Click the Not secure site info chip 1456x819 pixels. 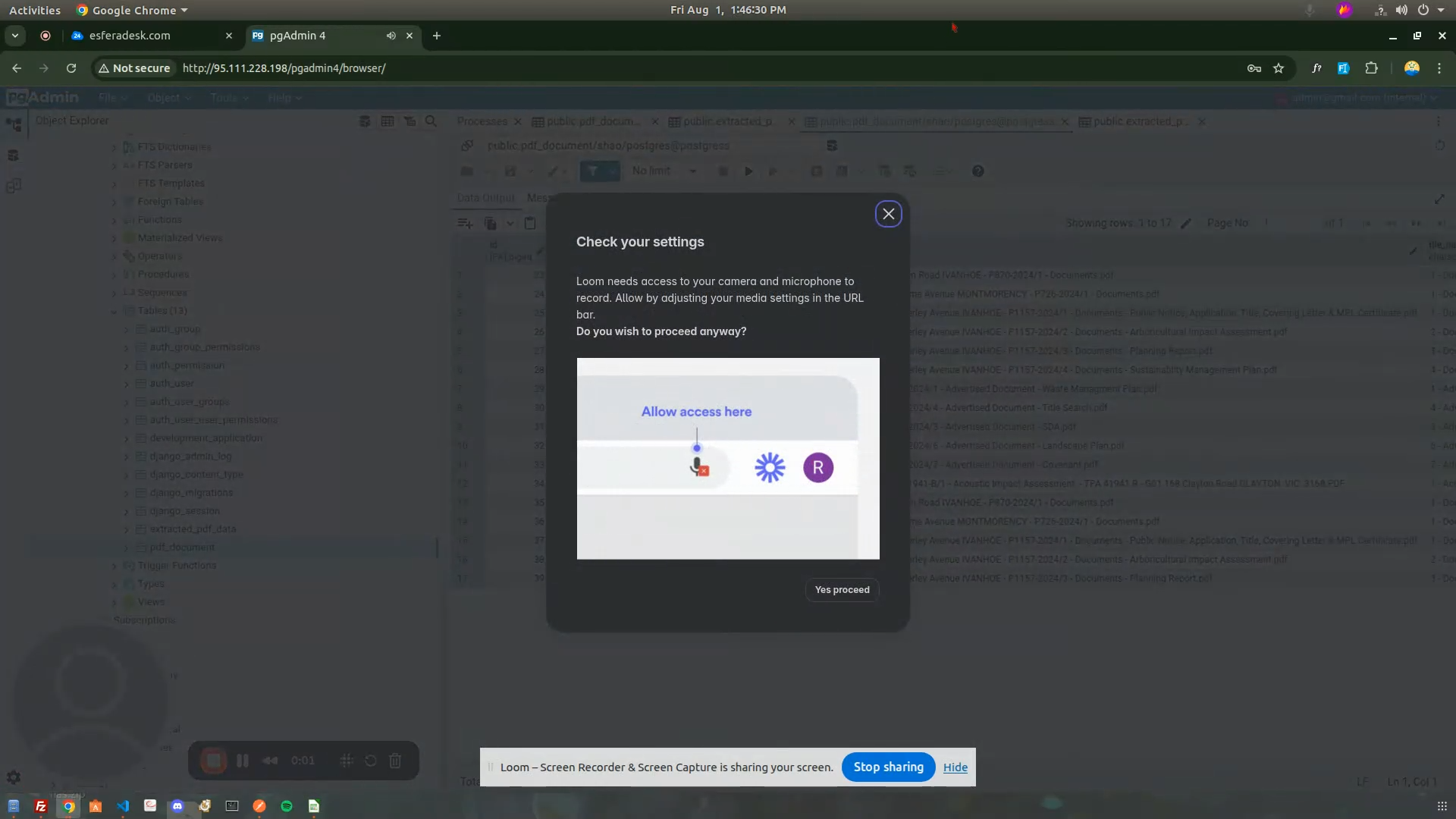pos(134,68)
